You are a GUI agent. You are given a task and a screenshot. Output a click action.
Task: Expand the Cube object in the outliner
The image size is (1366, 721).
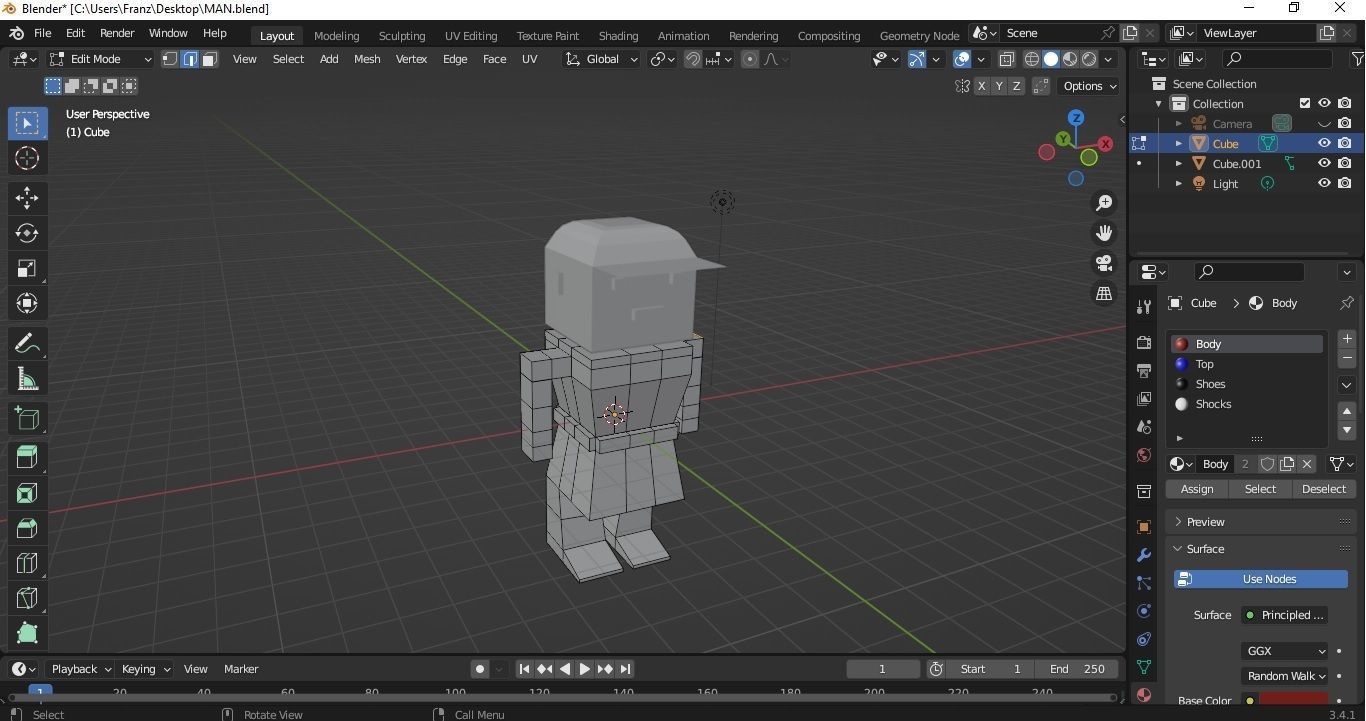tap(1178, 143)
